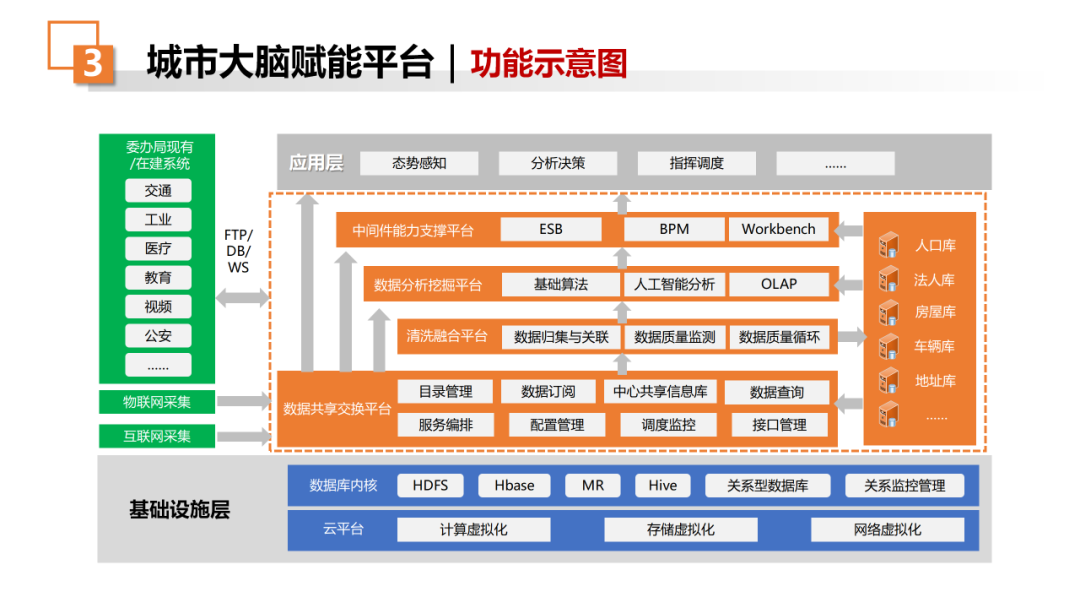Select the 计算虚拟化 box

(474, 530)
